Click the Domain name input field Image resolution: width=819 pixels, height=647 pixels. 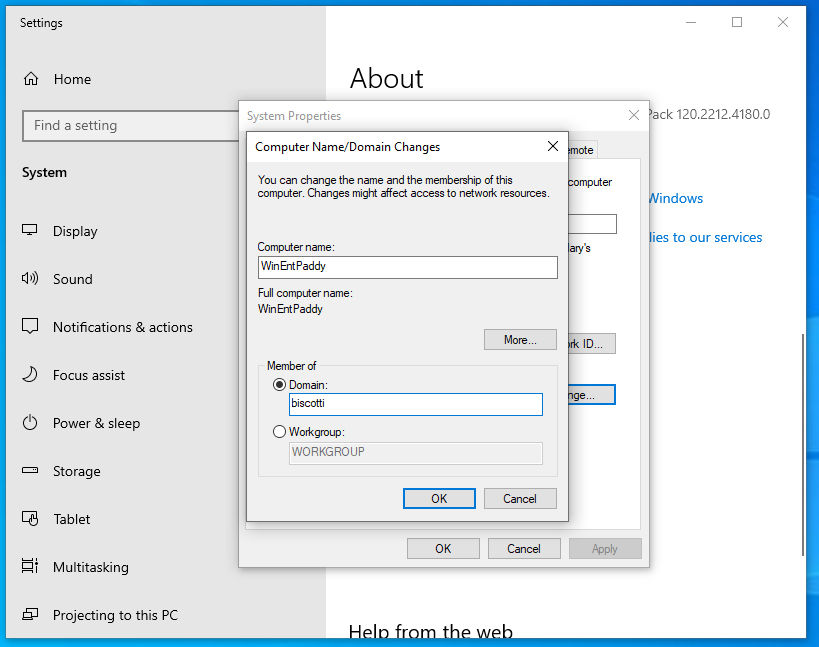click(415, 404)
